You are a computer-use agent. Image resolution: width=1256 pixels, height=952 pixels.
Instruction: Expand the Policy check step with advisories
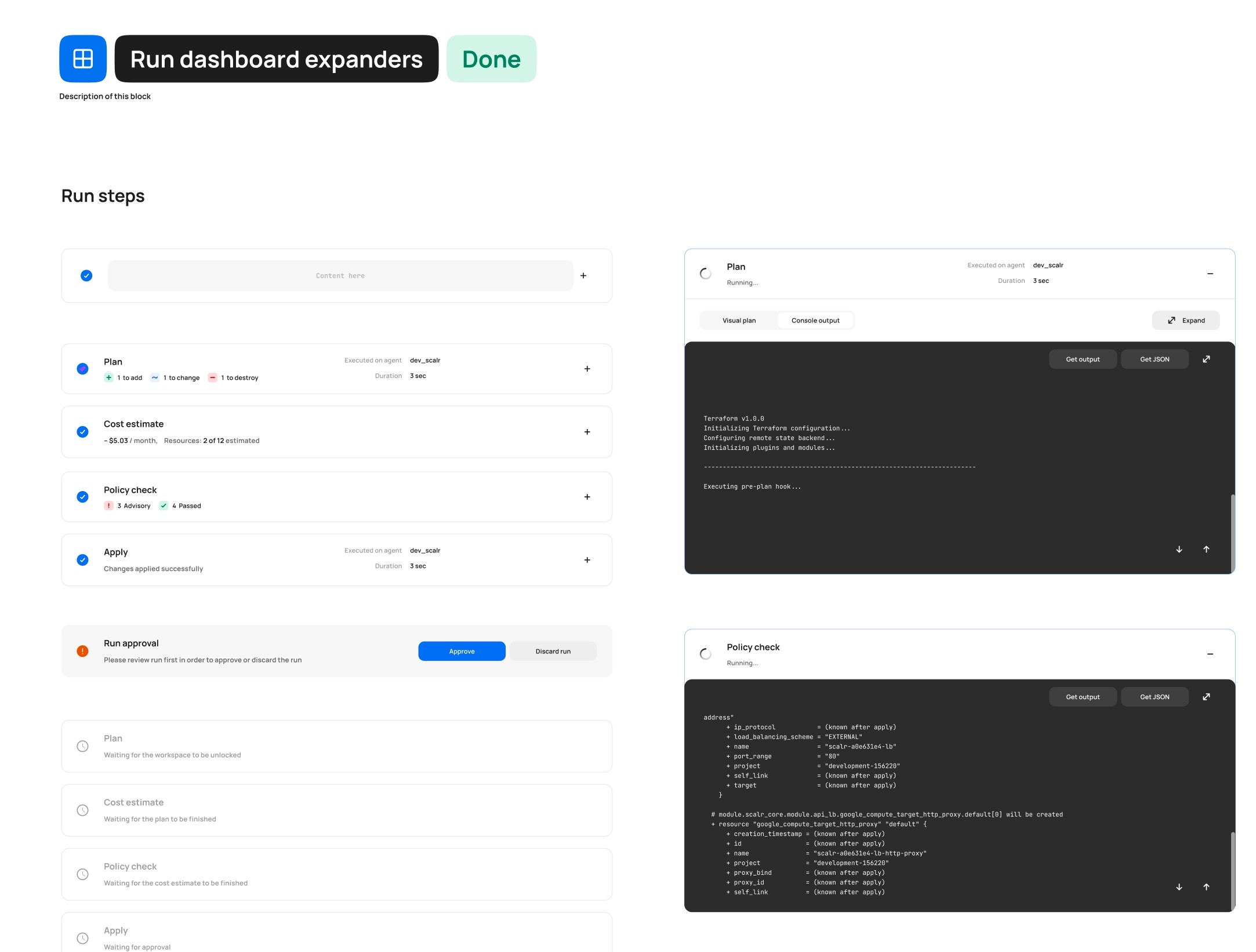pyautogui.click(x=587, y=497)
